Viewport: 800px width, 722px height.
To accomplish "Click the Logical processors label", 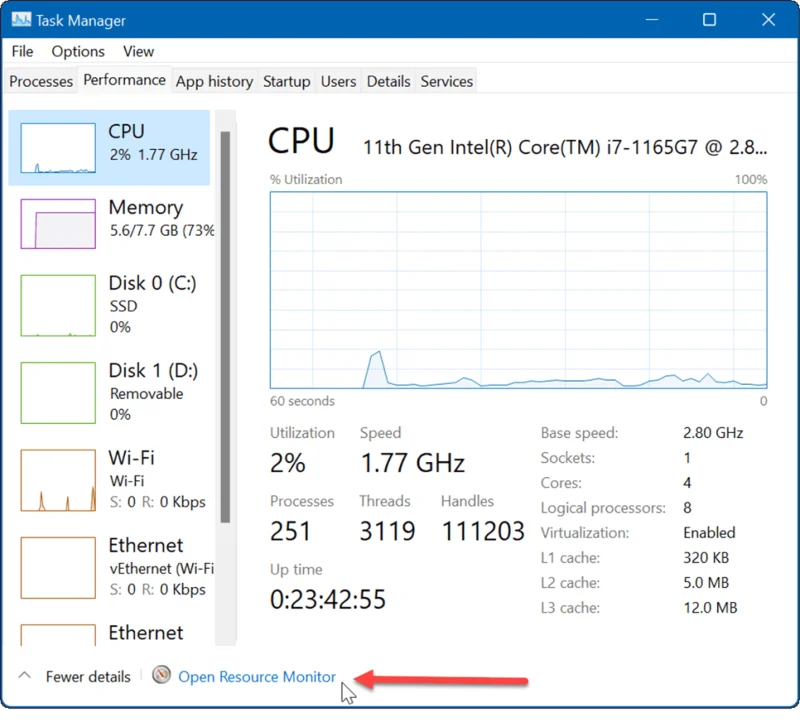I will pos(603,508).
